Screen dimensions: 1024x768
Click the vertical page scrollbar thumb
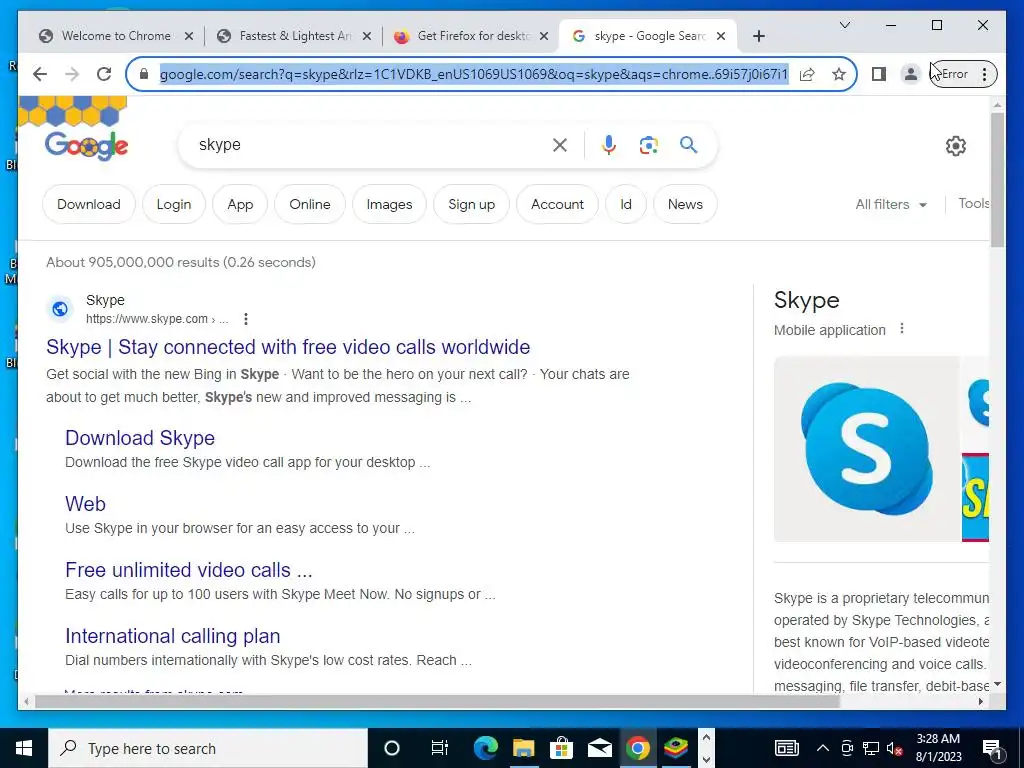click(x=997, y=180)
